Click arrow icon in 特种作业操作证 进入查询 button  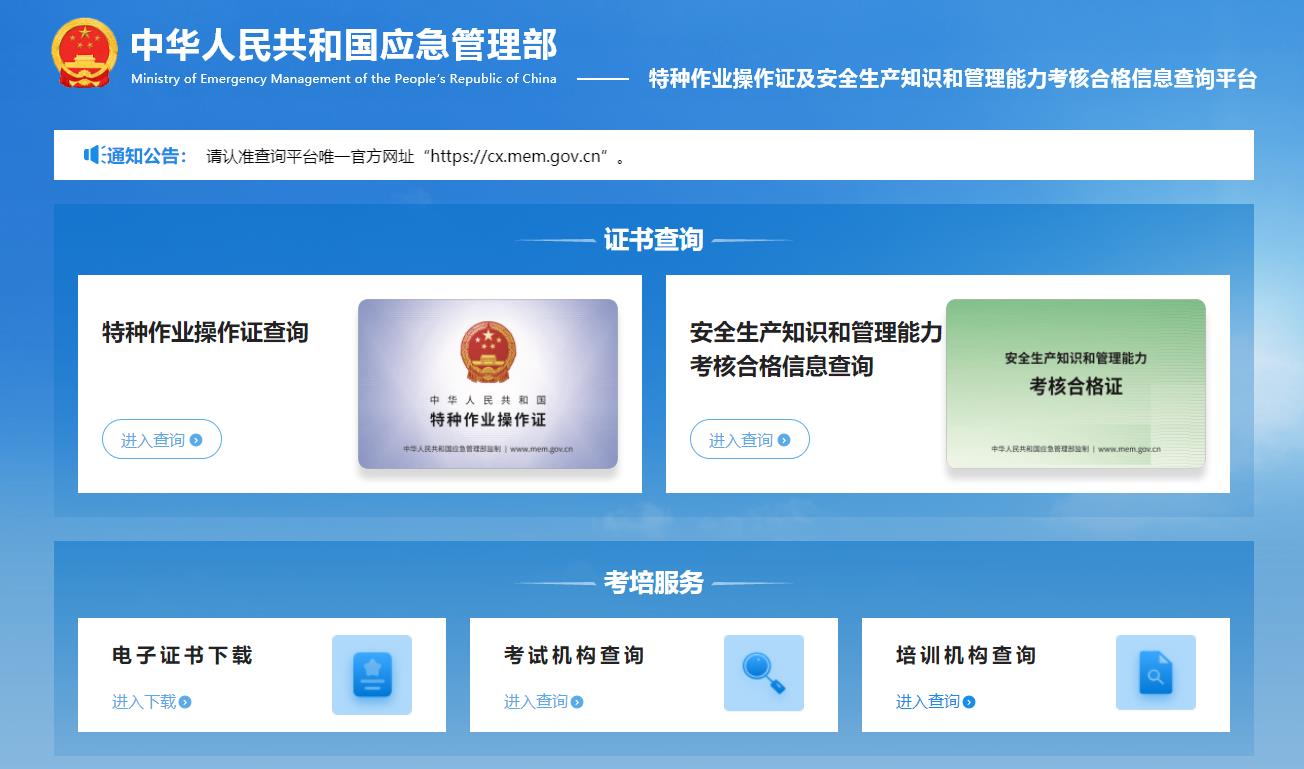[196, 440]
